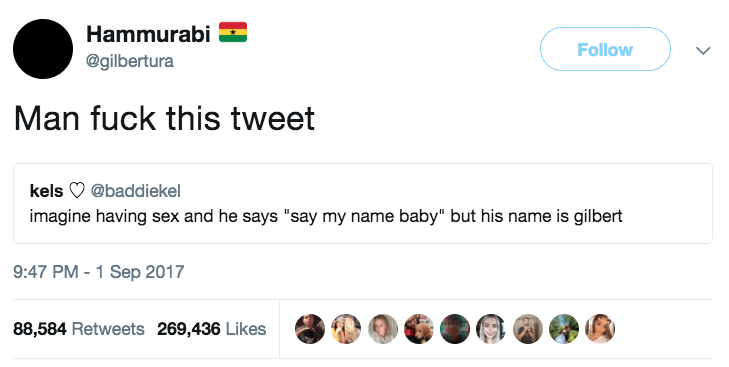Viewport: 729px width, 367px height.
Task: Open the liker avatar showing two people
Action: (x=346, y=329)
